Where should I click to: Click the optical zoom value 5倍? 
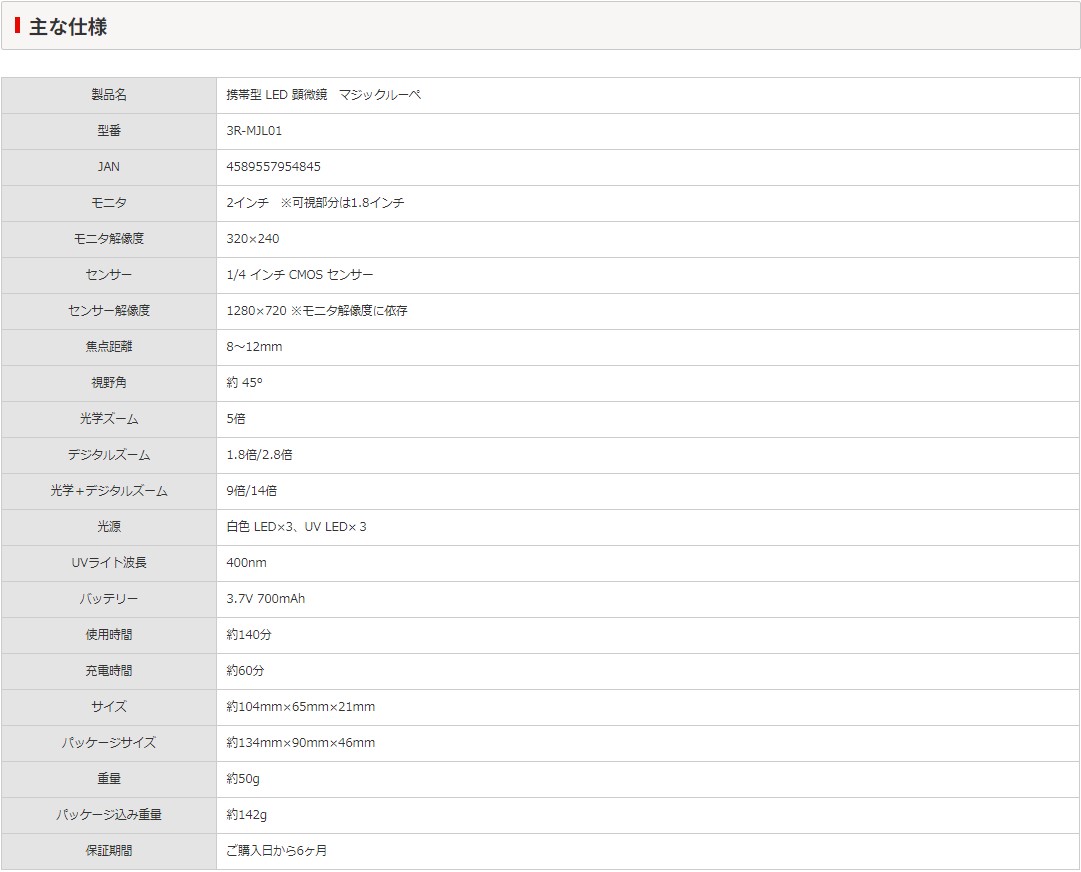(x=236, y=419)
